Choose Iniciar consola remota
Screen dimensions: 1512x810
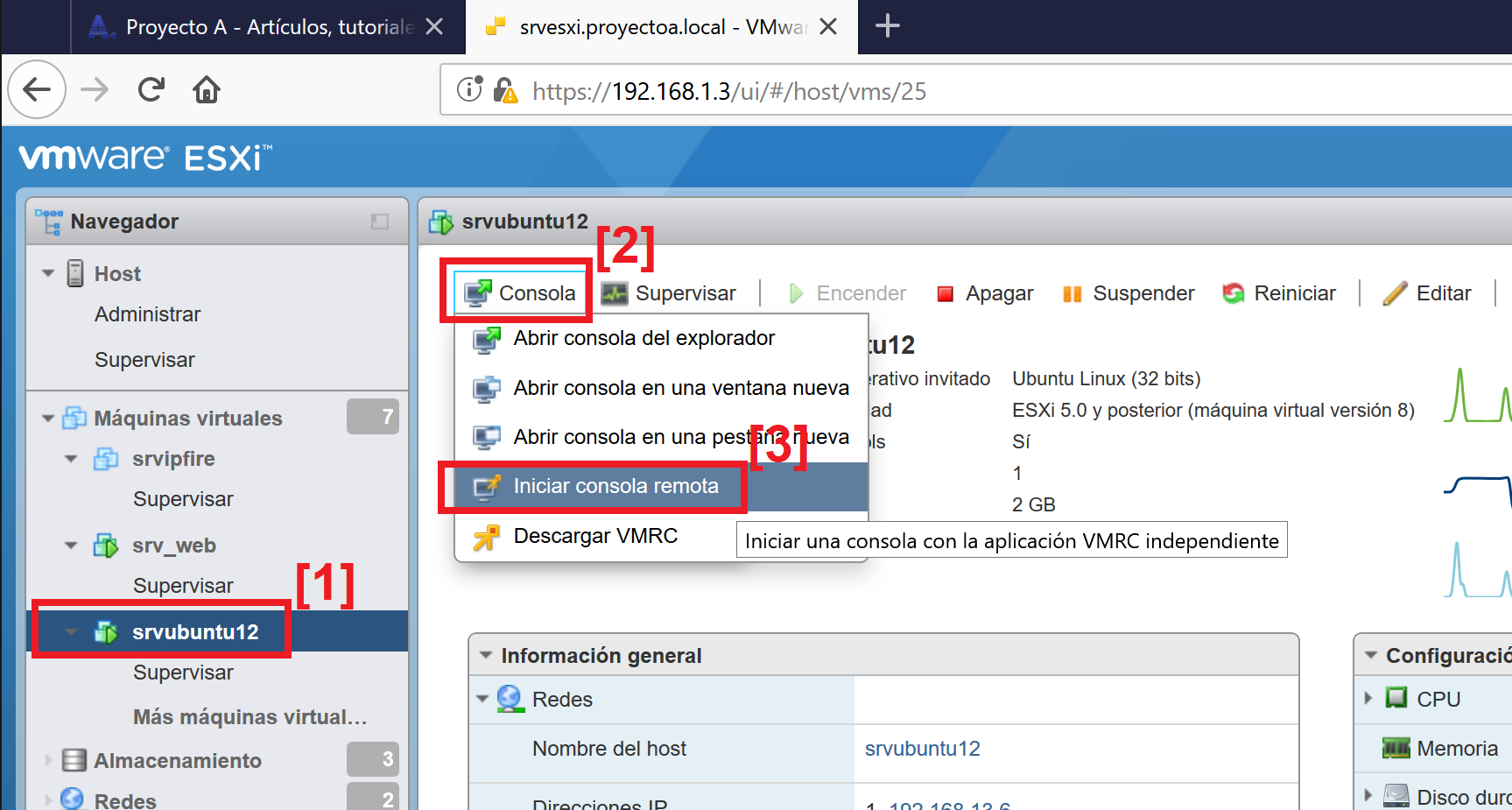pos(662,487)
